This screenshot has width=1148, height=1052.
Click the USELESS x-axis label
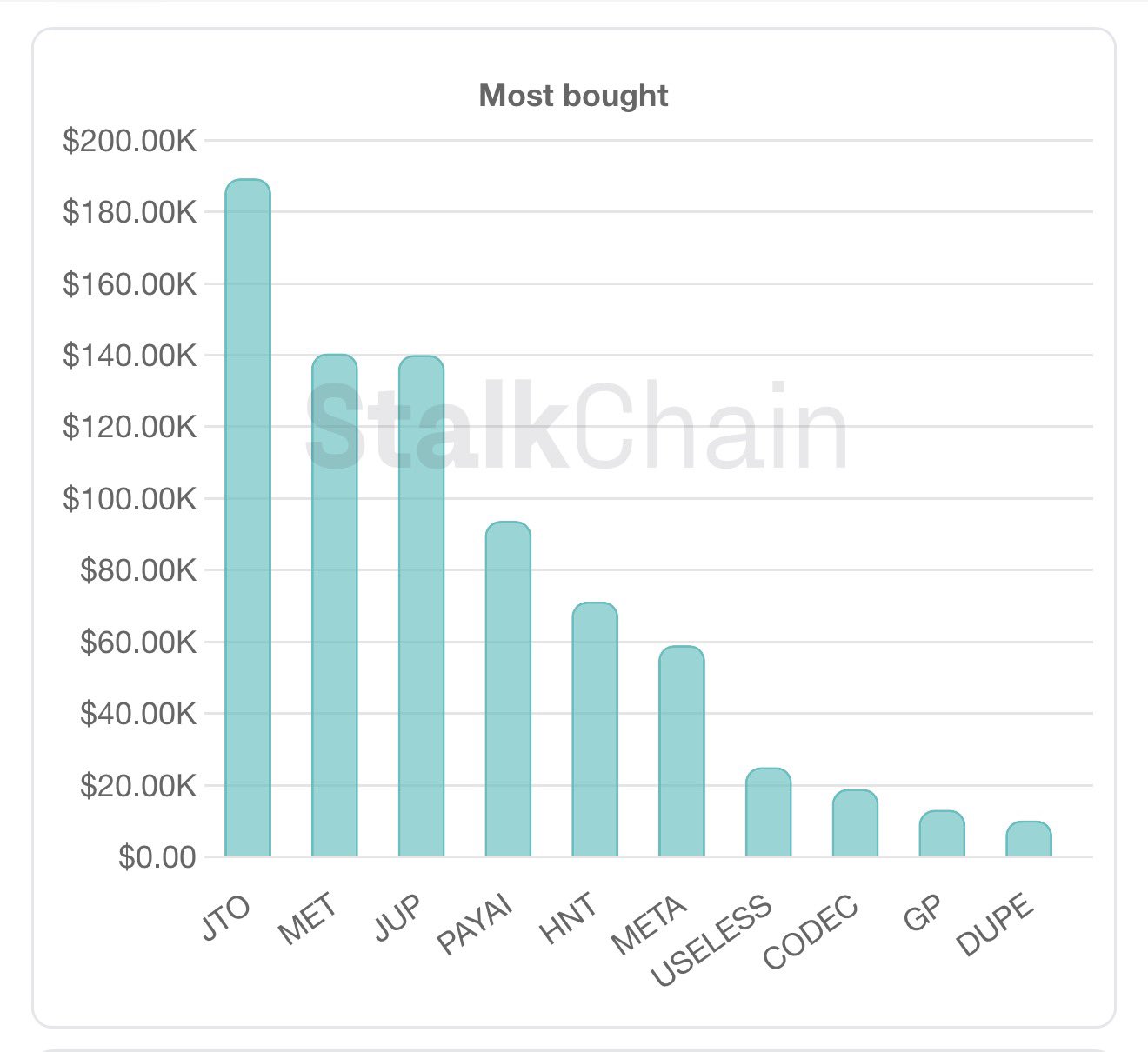click(711, 940)
